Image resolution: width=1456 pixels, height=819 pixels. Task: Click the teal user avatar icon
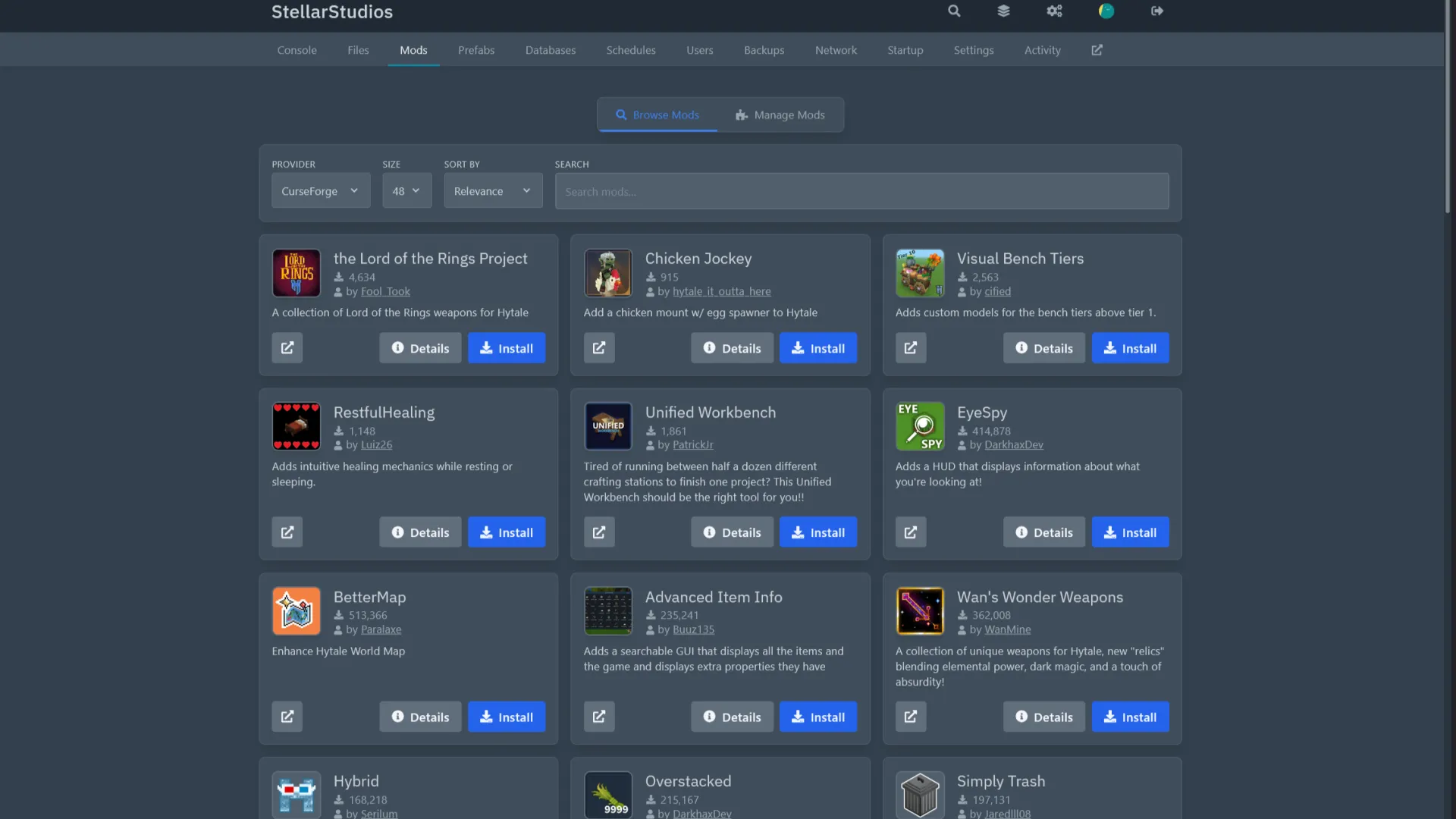click(1106, 11)
